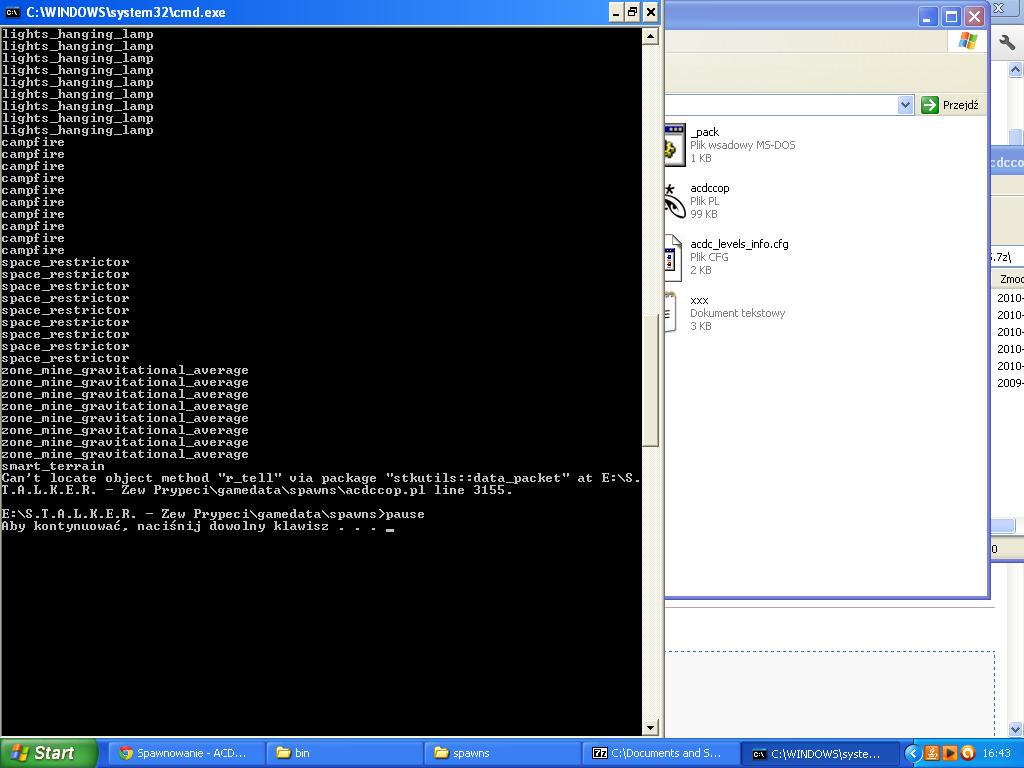The width and height of the screenshot is (1024, 768).
Task: Switch to the 7-Zip taskbar window
Action: click(660, 753)
